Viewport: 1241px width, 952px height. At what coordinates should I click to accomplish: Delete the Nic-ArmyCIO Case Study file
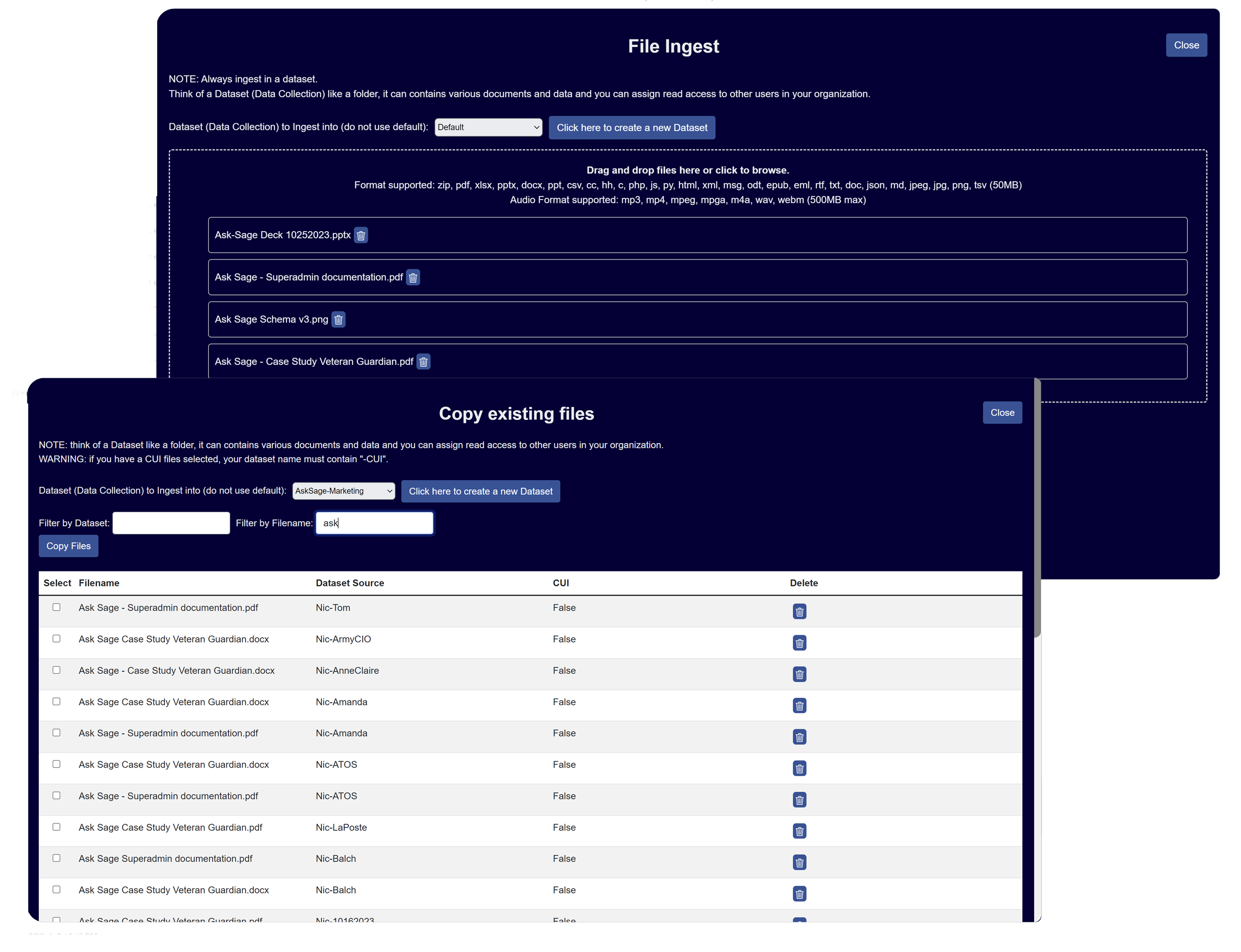(x=800, y=642)
